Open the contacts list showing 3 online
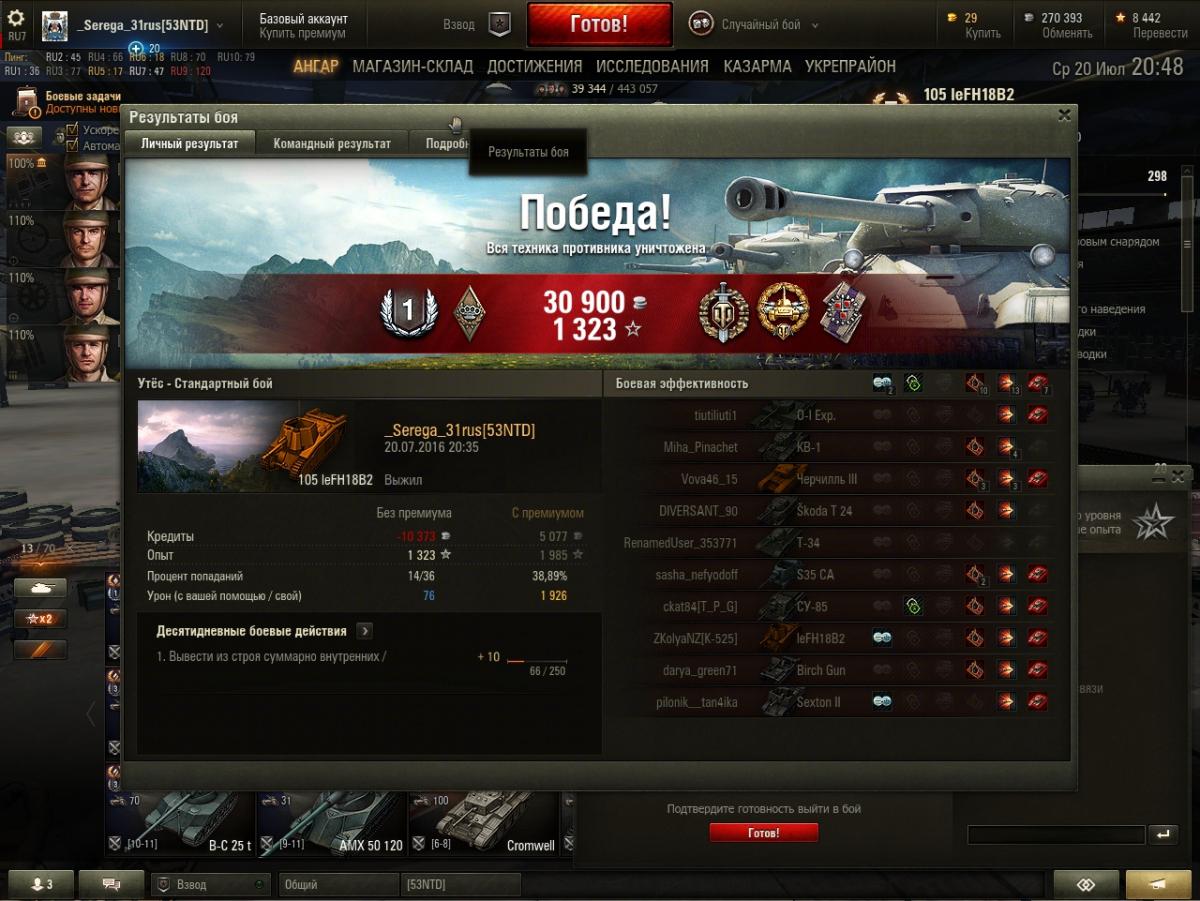The width and height of the screenshot is (1200, 901). pyautogui.click(x=41, y=885)
